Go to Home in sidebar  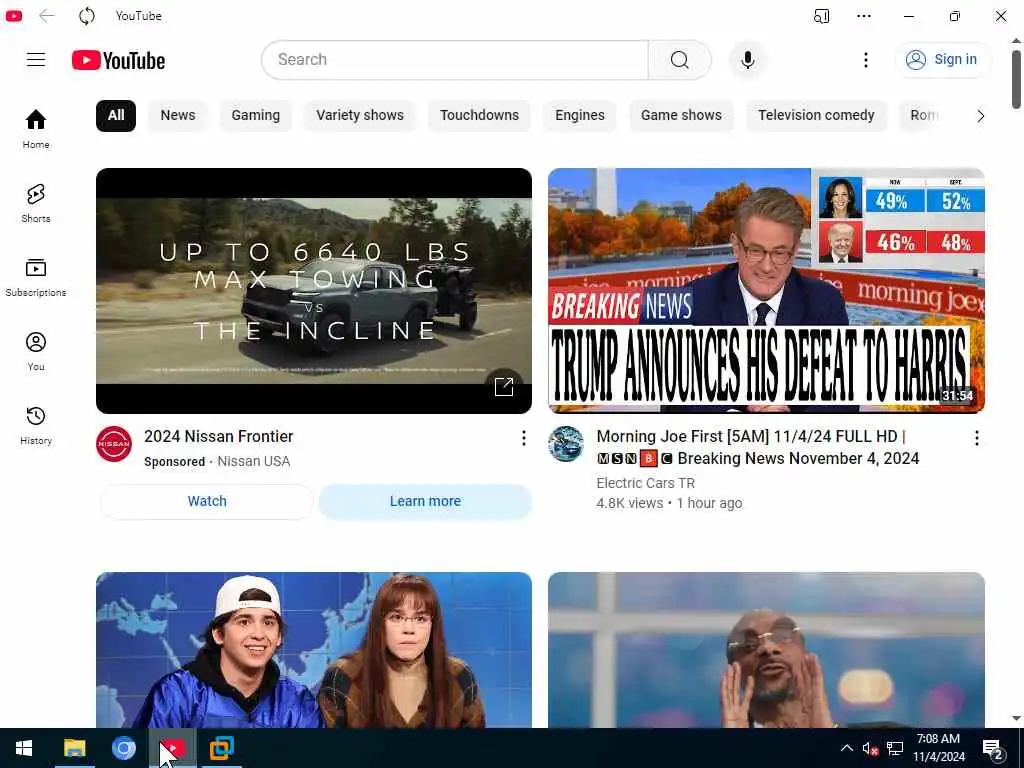[x=36, y=129]
